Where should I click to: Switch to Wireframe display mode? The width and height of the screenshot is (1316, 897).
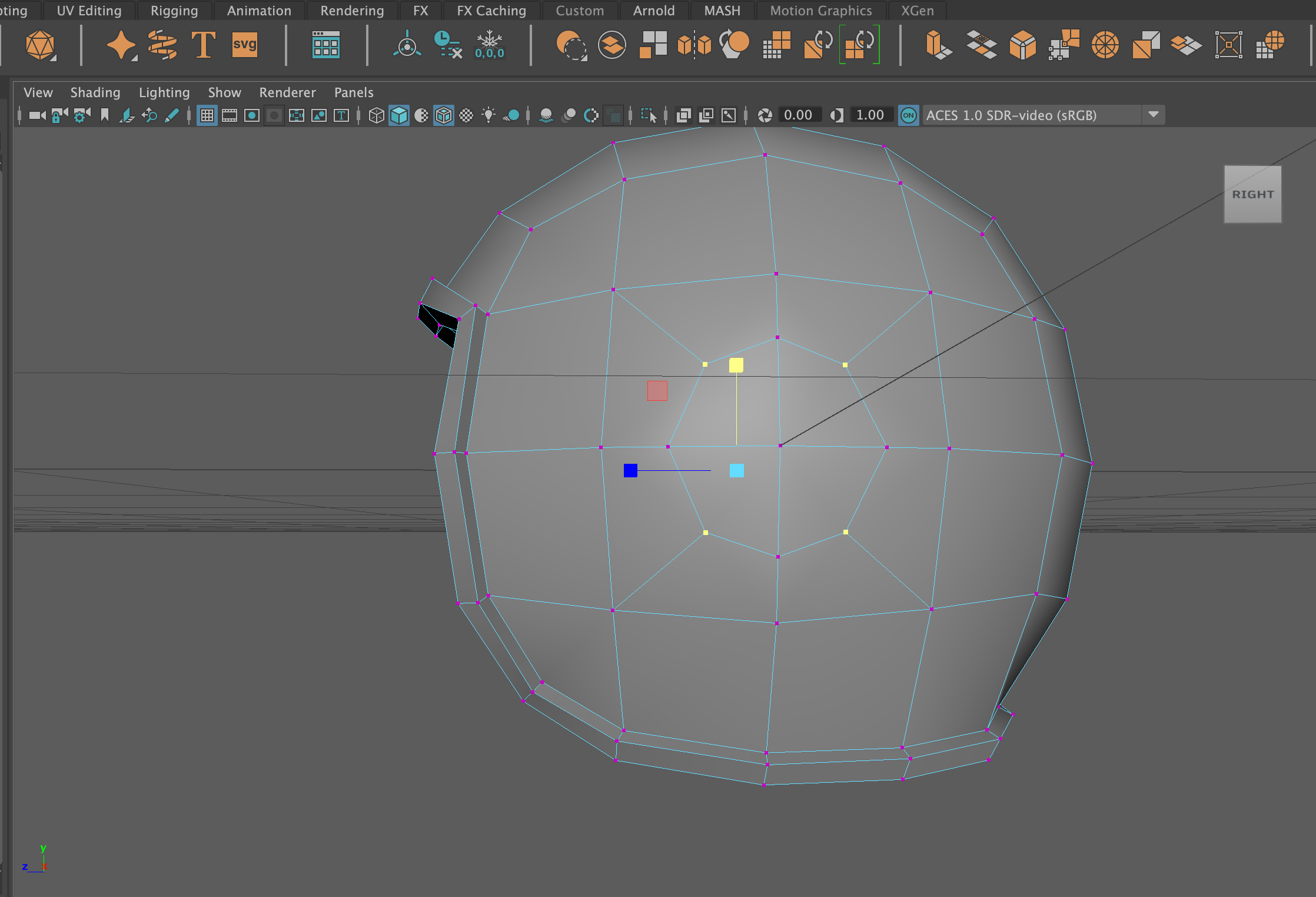pos(377,115)
